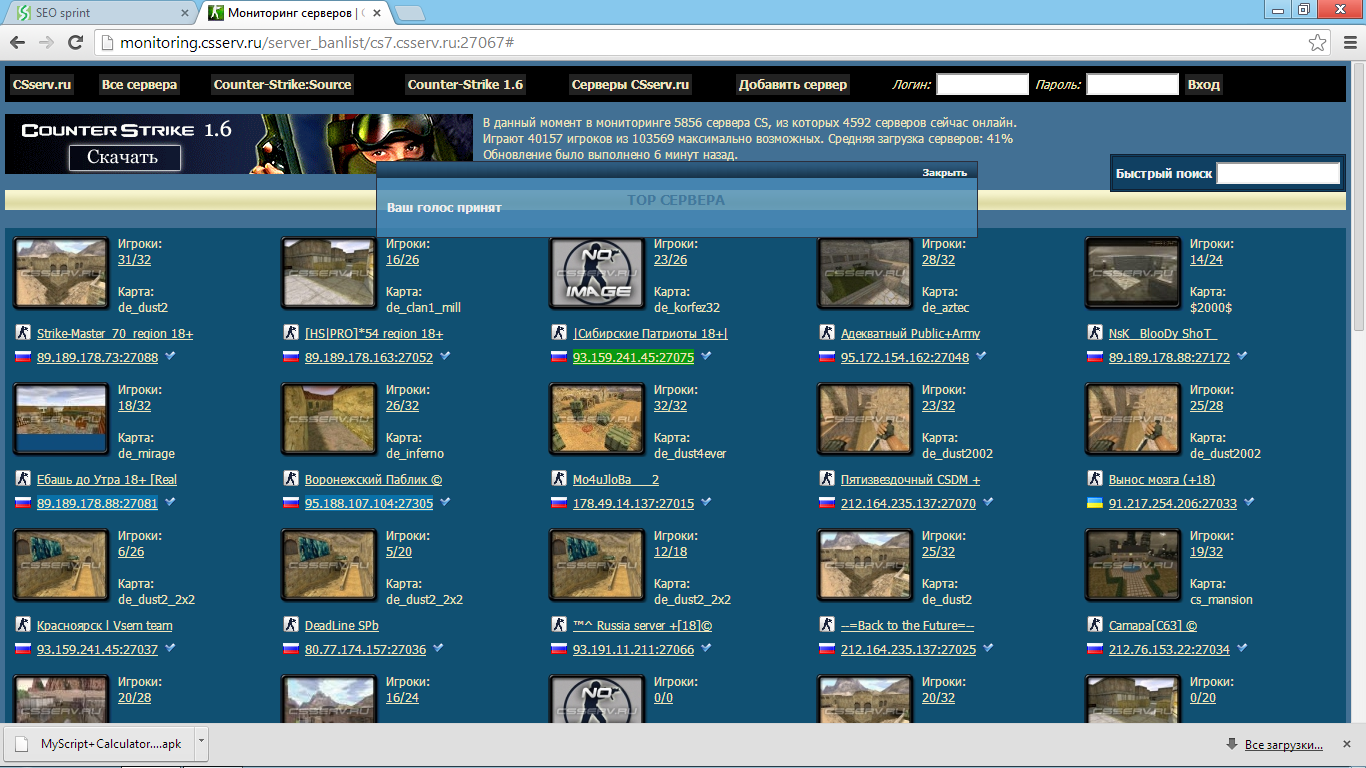
Task: Focus the Пароль input field
Action: pyautogui.click(x=1132, y=85)
